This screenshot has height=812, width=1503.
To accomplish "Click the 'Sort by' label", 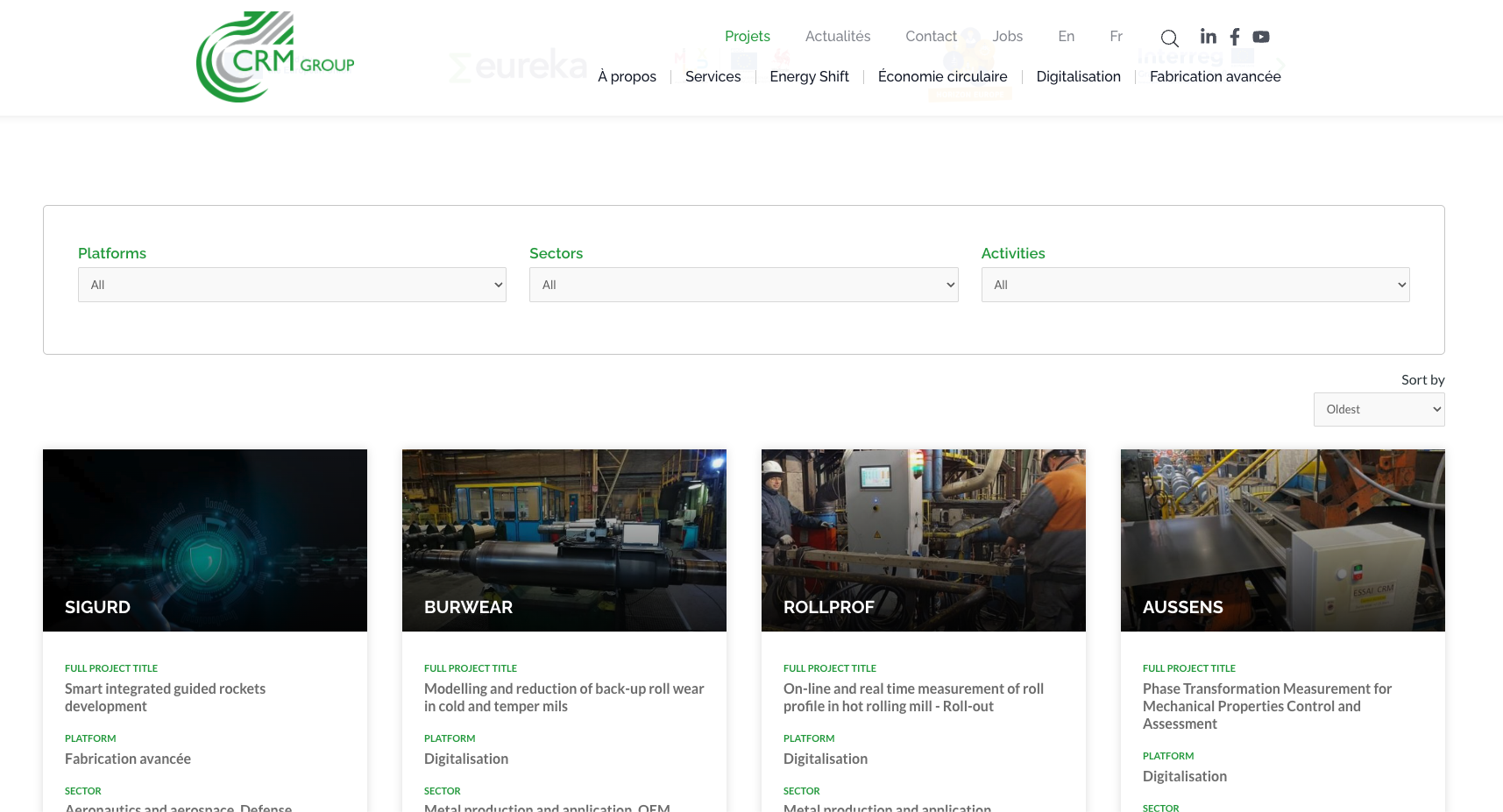I will 1422,379.
